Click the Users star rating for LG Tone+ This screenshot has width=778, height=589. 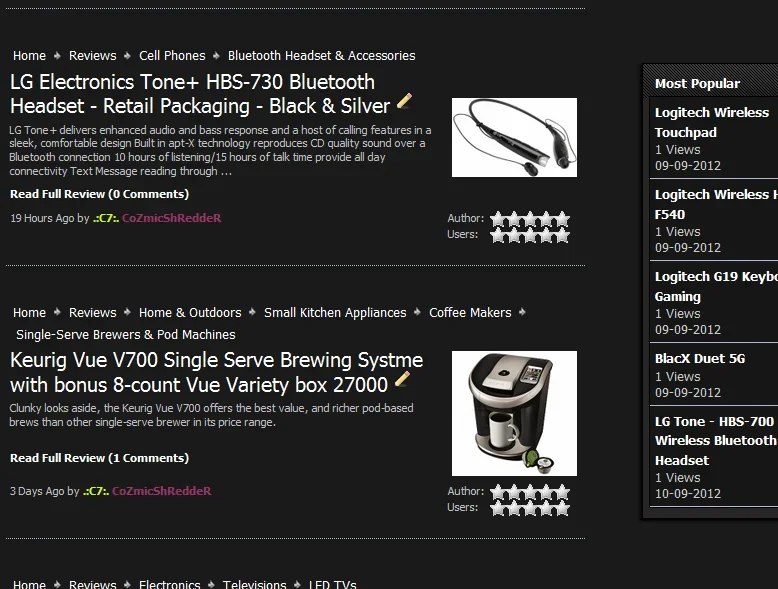[x=530, y=235]
